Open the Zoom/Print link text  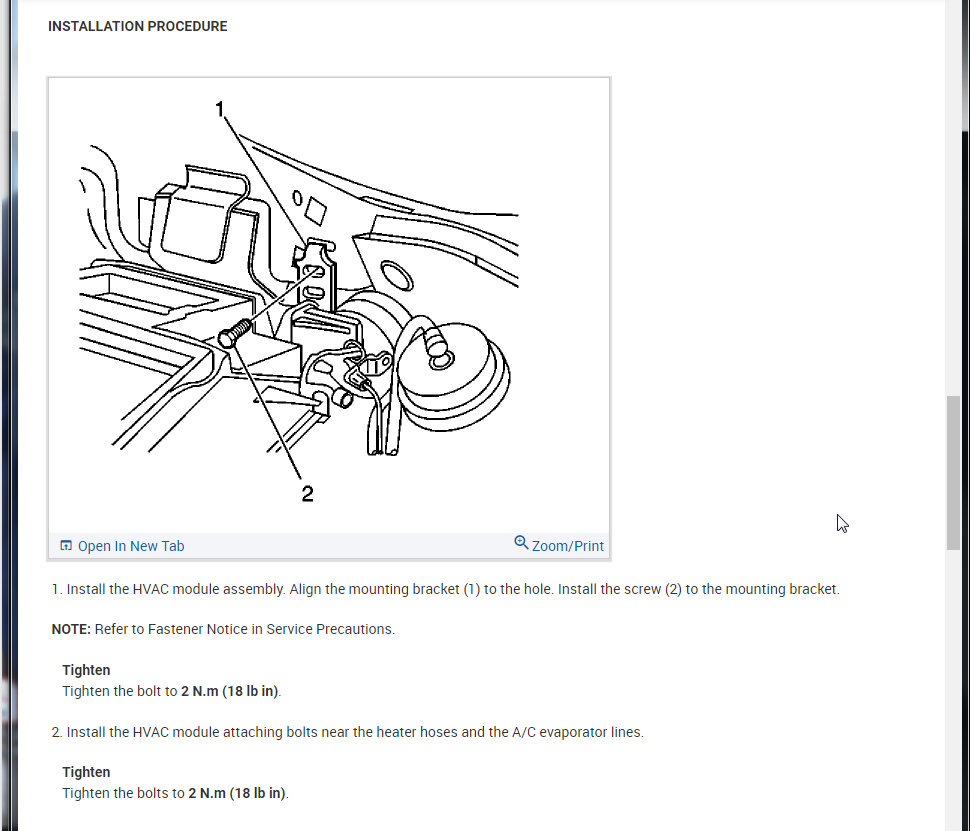567,546
